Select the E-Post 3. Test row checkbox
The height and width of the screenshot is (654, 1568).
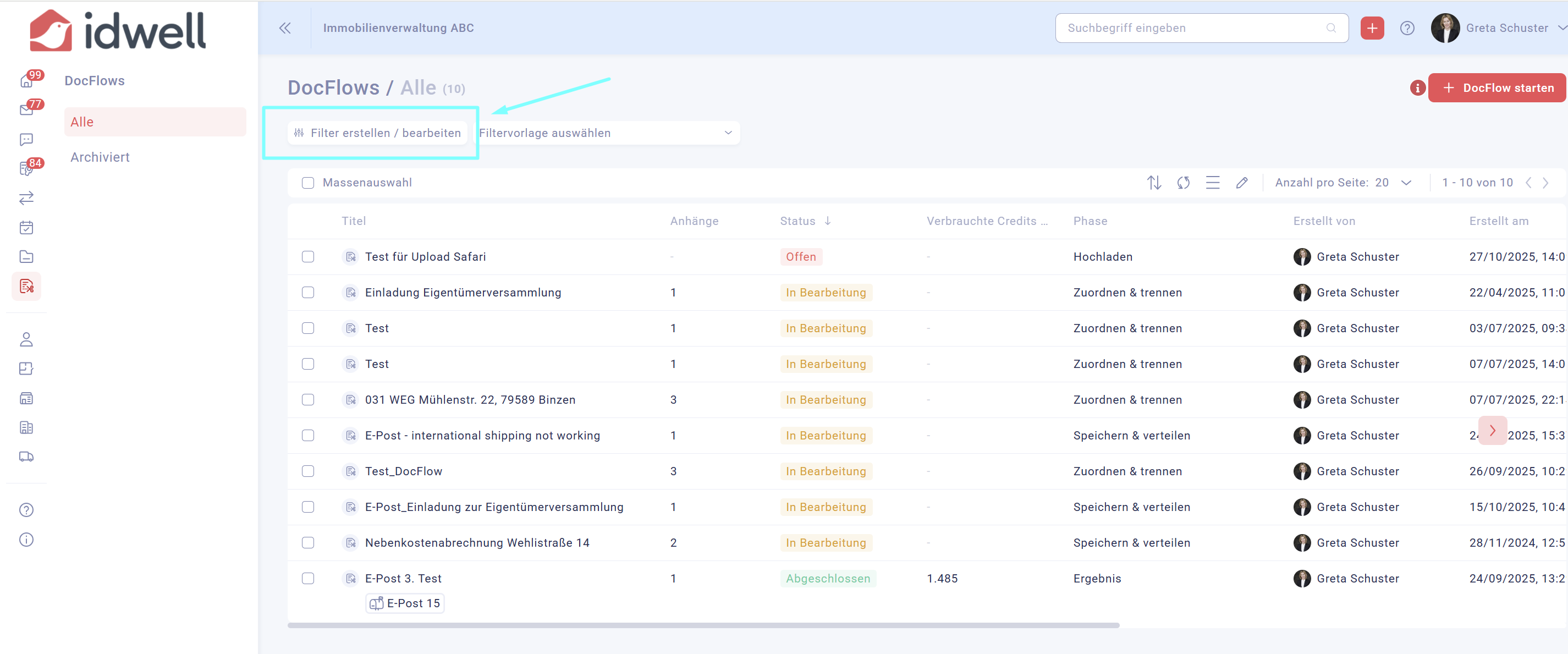[308, 578]
